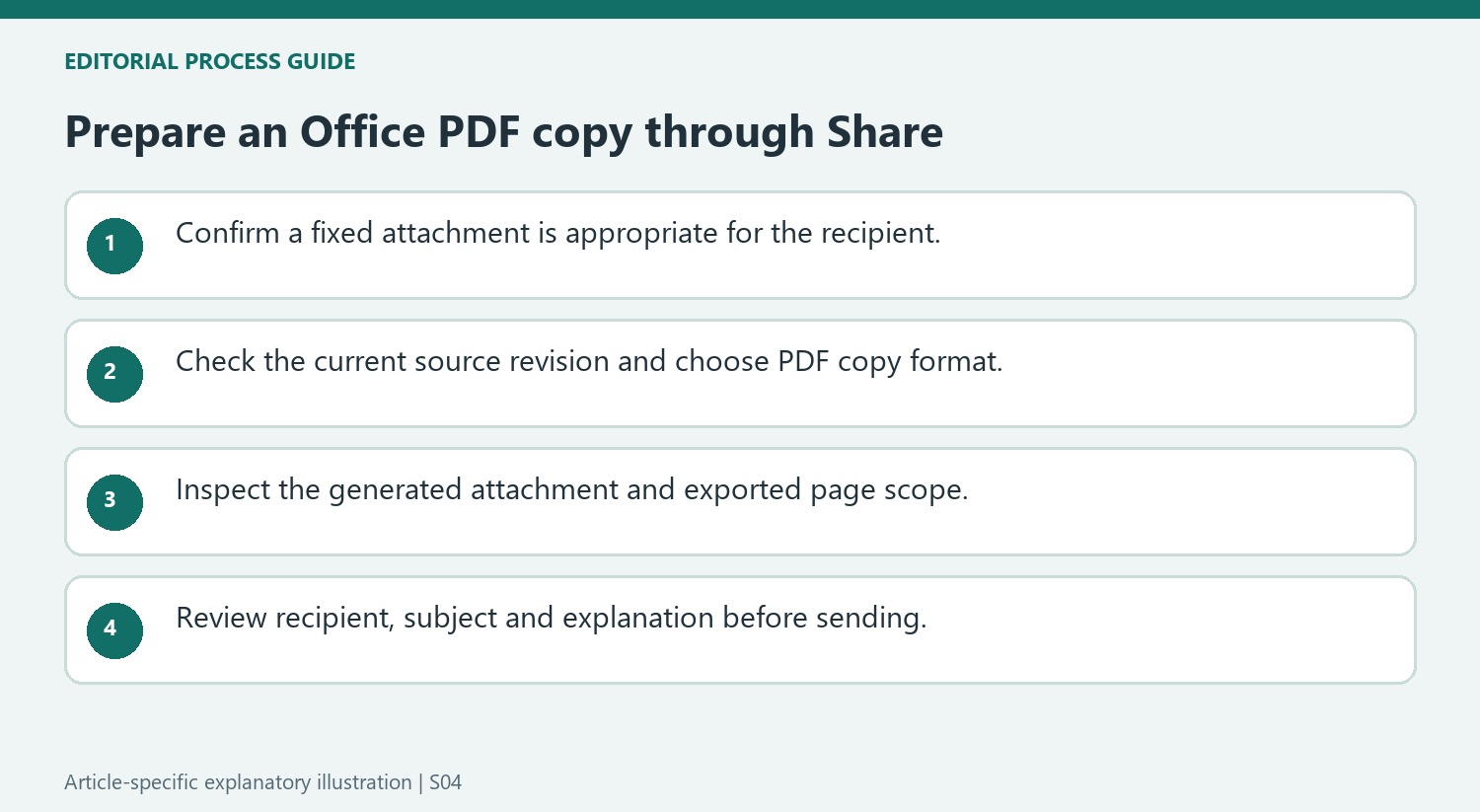Click the green number 1 step badge
This screenshot has width=1480, height=812.
(x=114, y=246)
